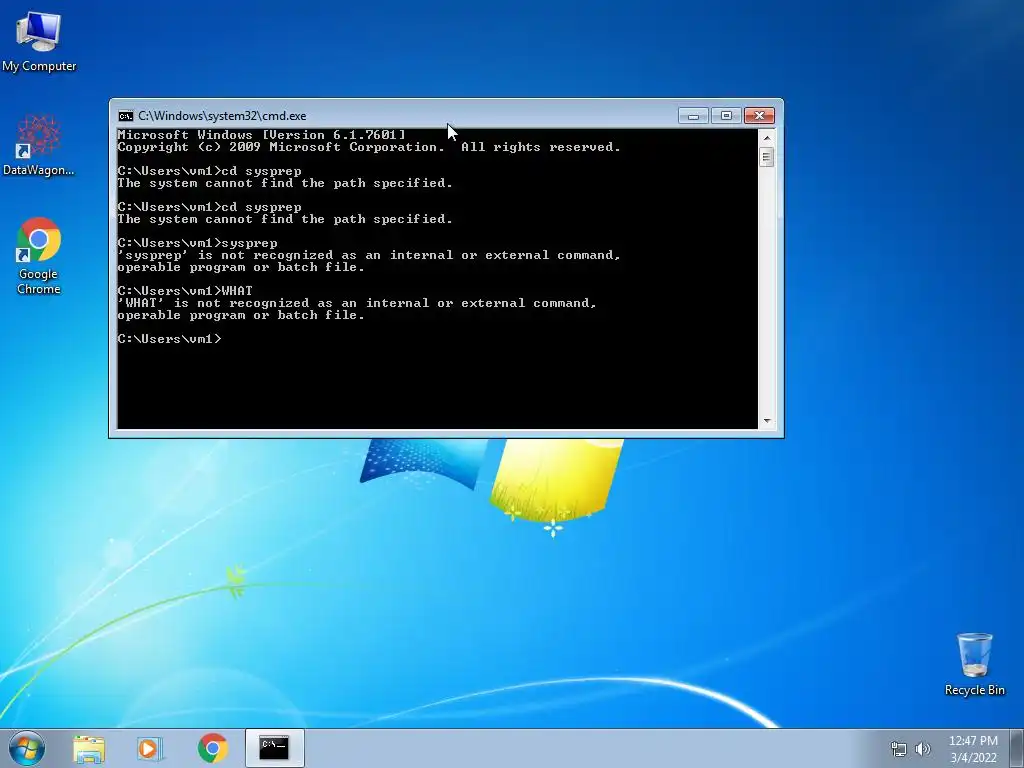
Task: Select the Recycle Bin desktop icon
Action: tap(974, 664)
